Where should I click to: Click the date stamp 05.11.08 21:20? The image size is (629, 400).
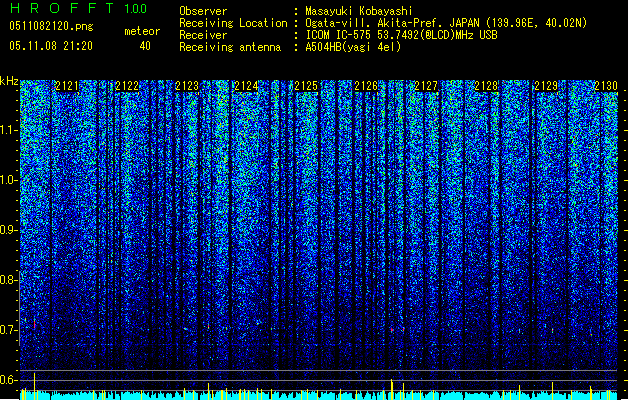pos(51,46)
